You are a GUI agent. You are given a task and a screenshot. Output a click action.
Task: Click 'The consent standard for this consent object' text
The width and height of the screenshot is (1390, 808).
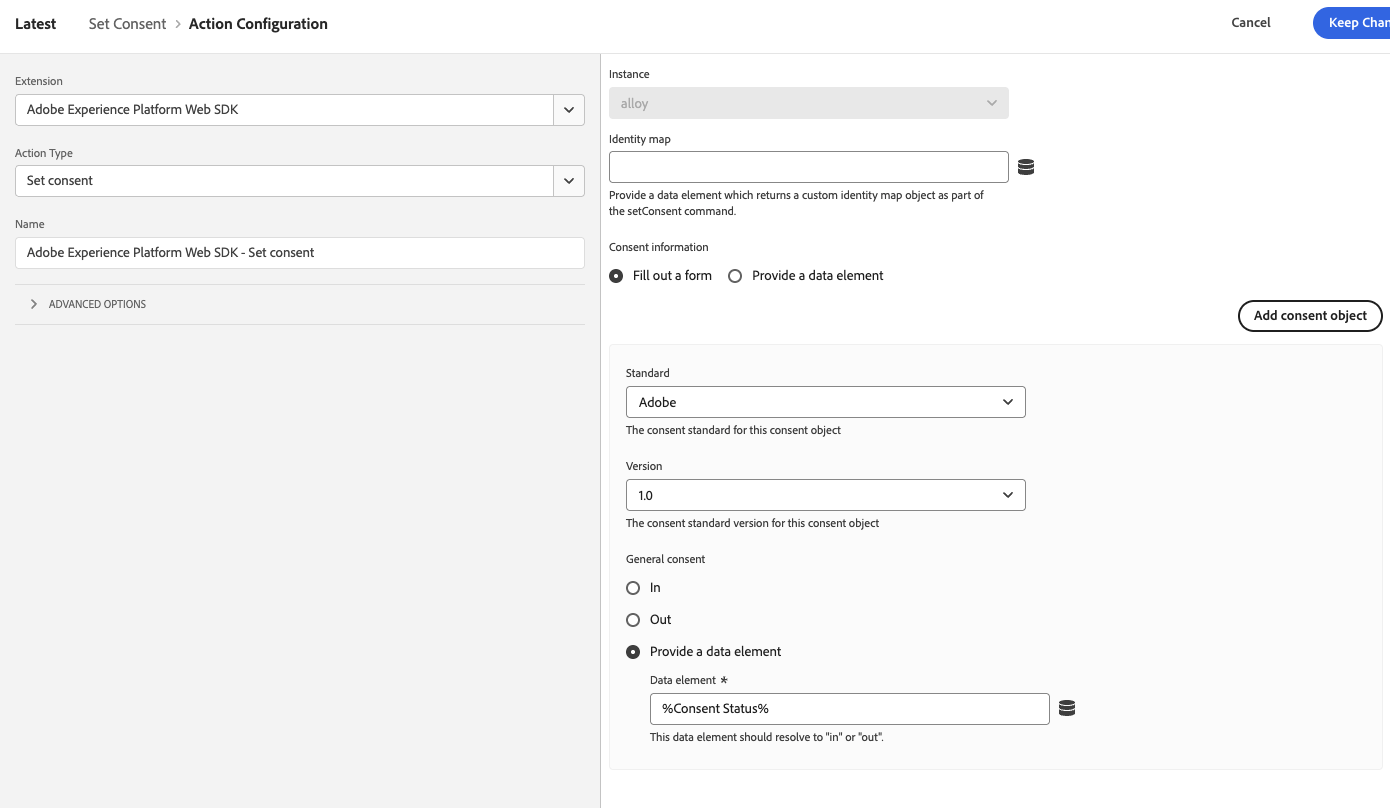point(733,430)
